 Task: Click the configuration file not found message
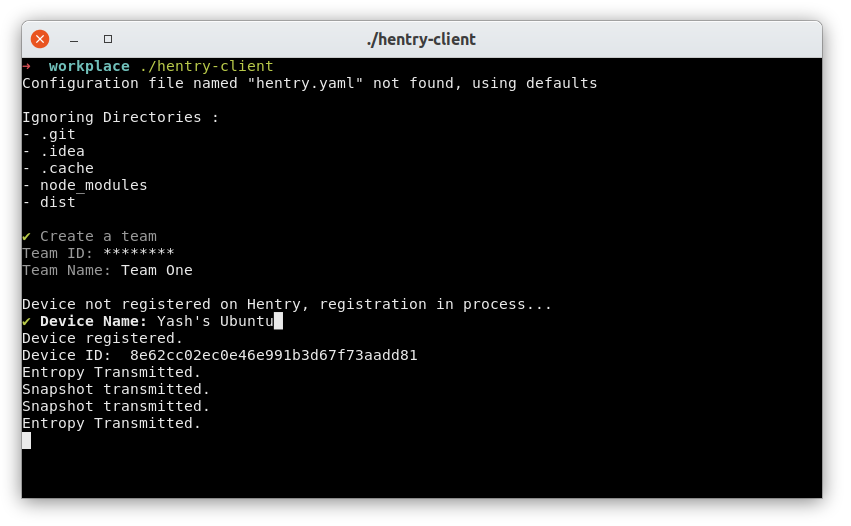309,83
